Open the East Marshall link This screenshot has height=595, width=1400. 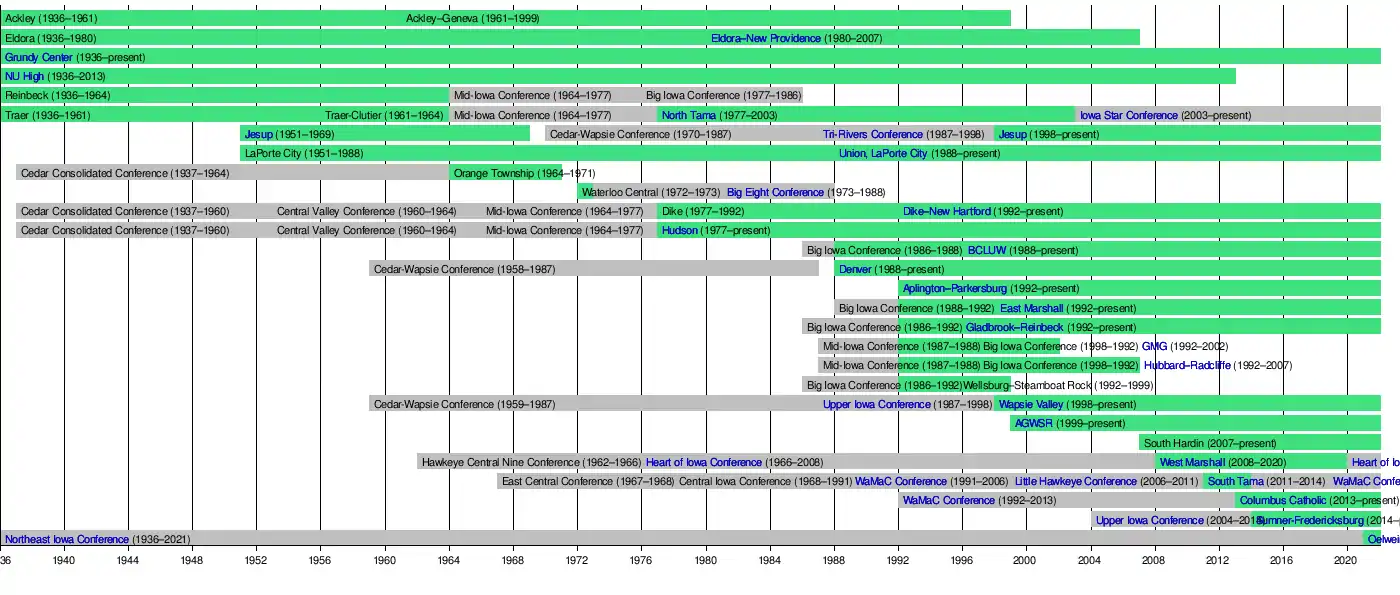(1031, 308)
